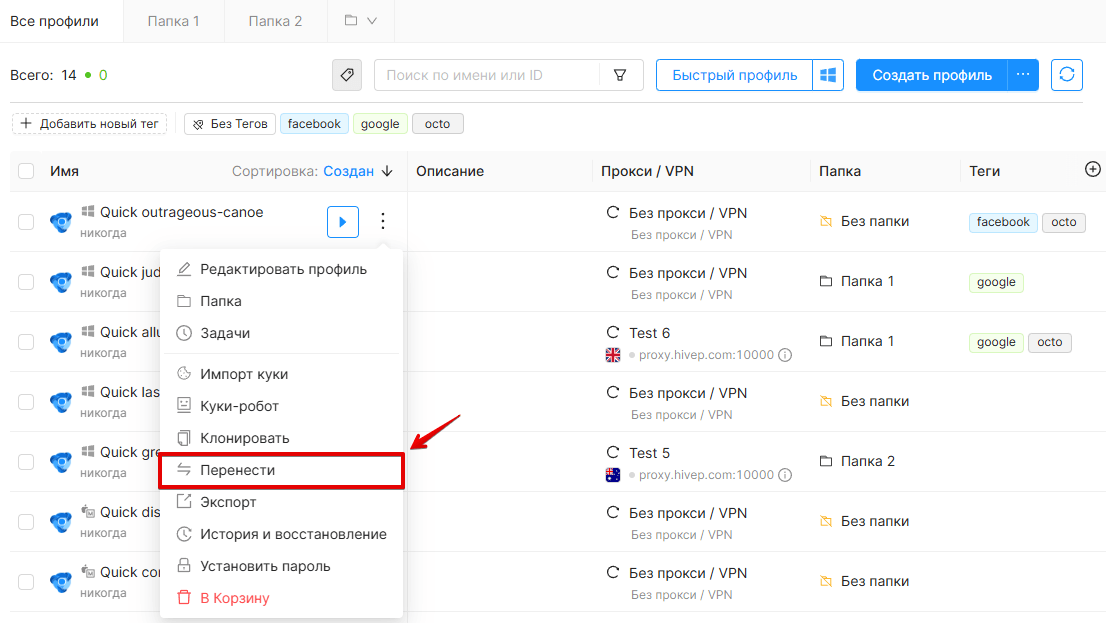Image resolution: width=1106 pixels, height=623 pixels.
Task: Show proxy info for Test 6
Action: tap(785, 355)
